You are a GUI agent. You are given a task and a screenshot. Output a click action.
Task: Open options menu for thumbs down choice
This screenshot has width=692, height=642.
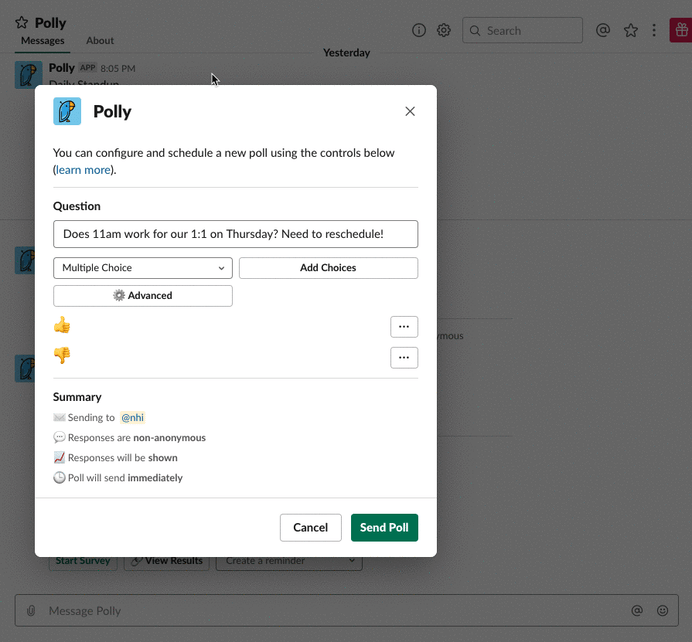[404, 358]
